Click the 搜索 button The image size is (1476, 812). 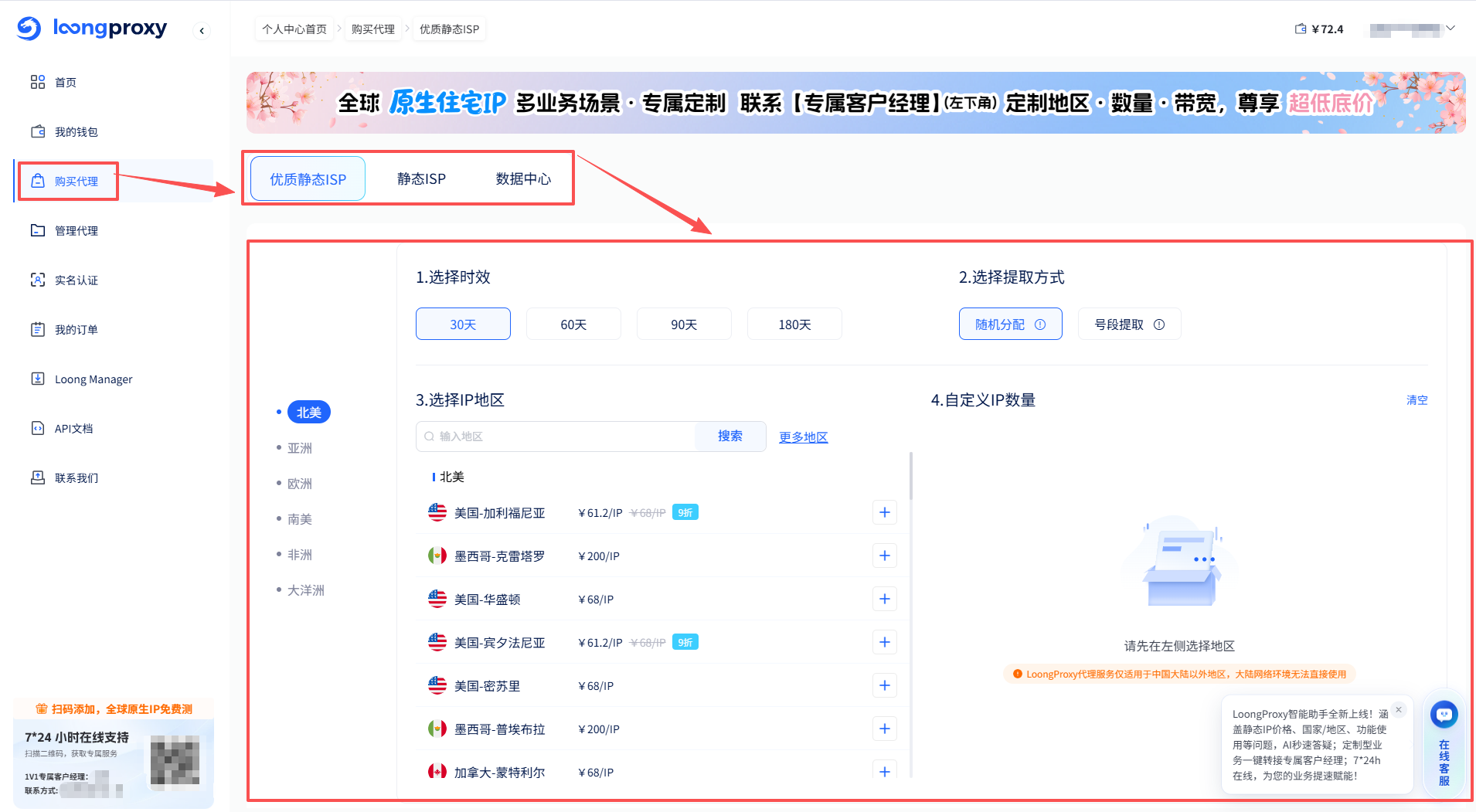click(x=729, y=437)
